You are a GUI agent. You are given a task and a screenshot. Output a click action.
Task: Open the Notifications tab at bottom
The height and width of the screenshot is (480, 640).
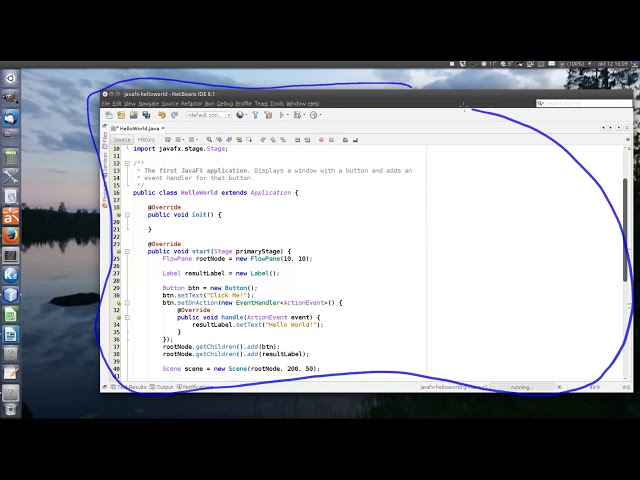pyautogui.click(x=195, y=387)
